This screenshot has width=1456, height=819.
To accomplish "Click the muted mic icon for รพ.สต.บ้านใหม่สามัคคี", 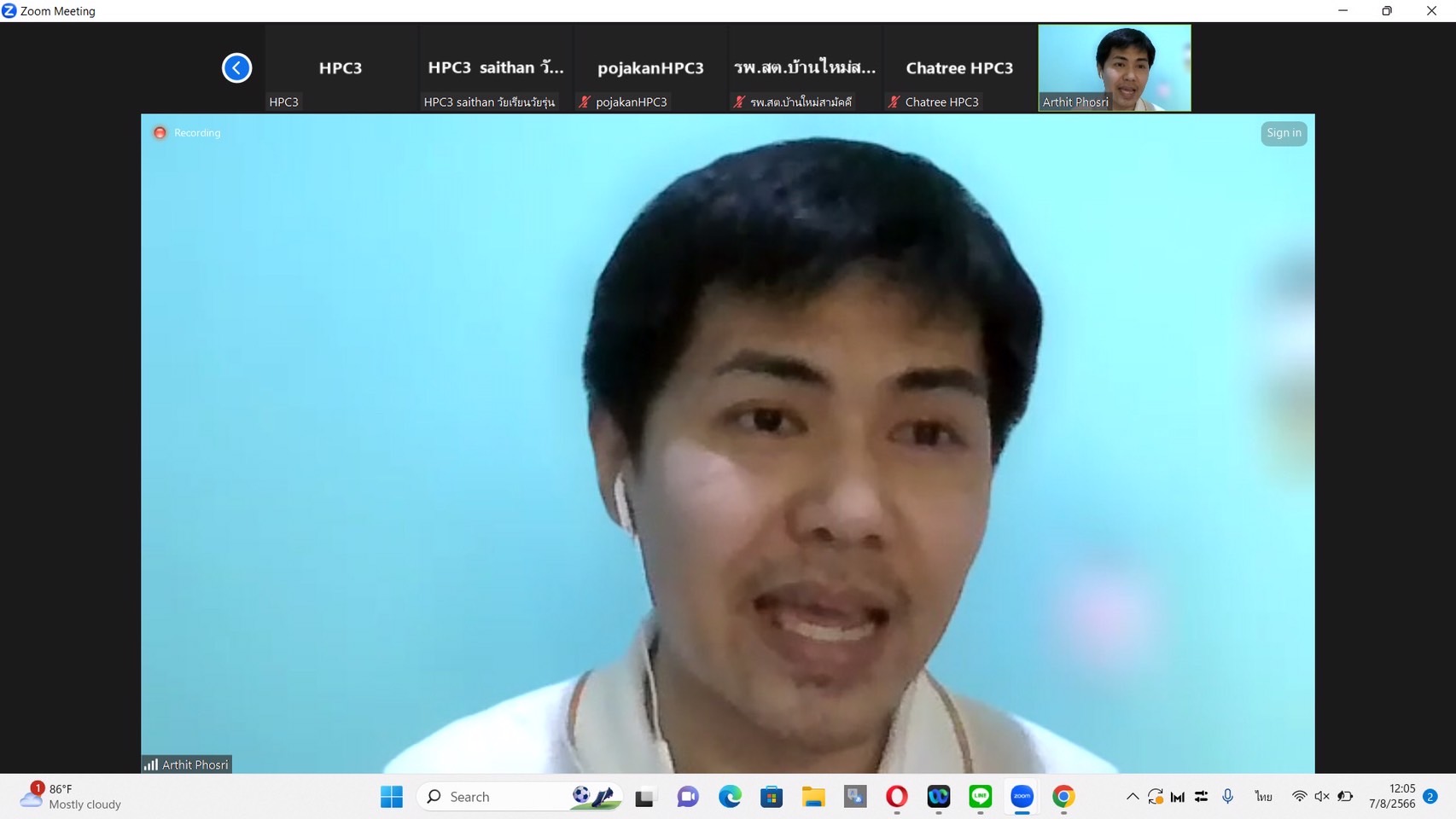I will (739, 102).
